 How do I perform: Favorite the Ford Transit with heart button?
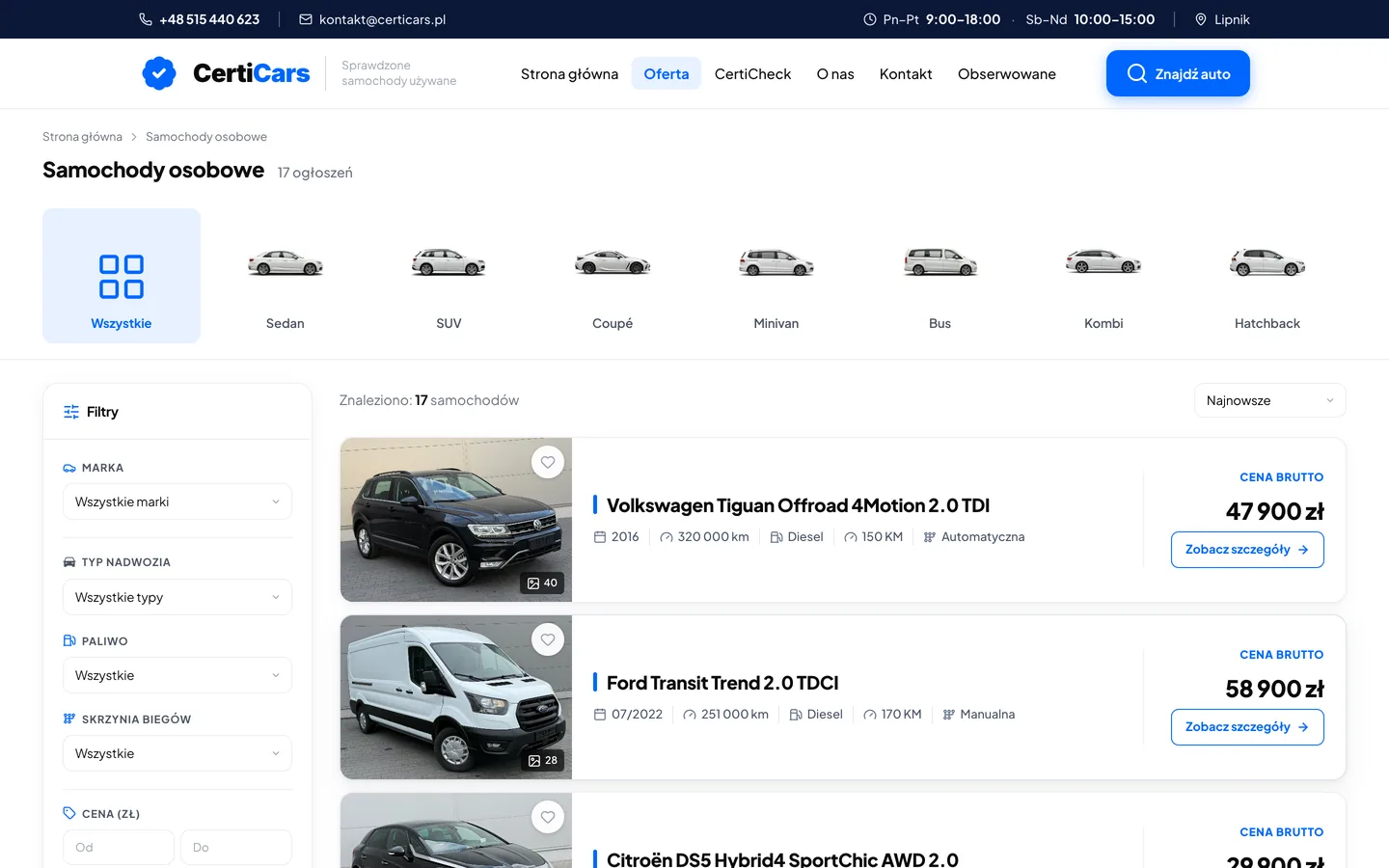coord(548,639)
